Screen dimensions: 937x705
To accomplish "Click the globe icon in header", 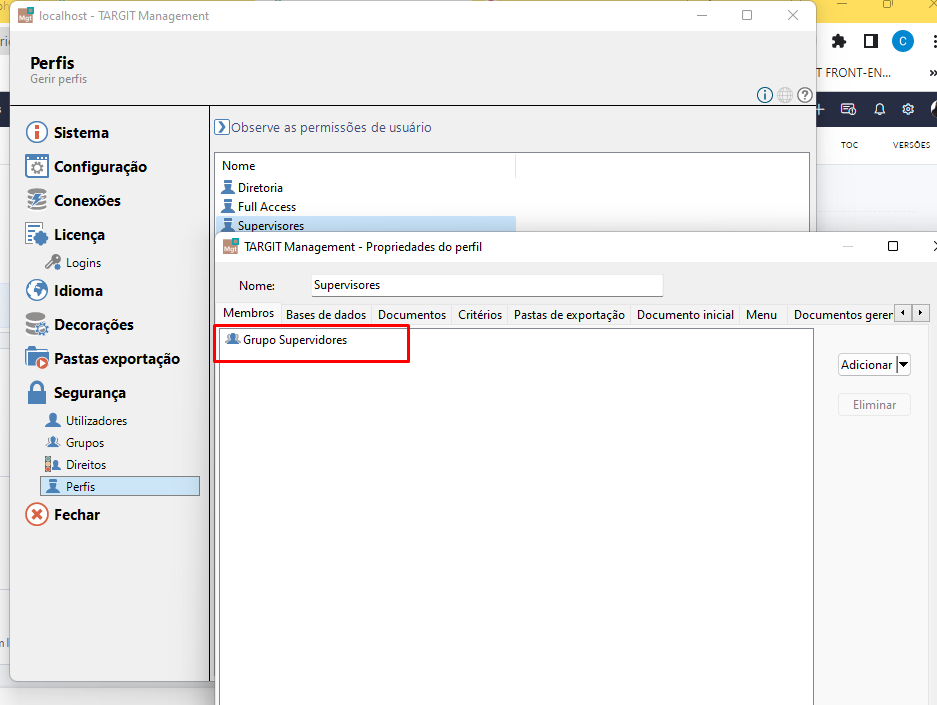I will point(785,95).
